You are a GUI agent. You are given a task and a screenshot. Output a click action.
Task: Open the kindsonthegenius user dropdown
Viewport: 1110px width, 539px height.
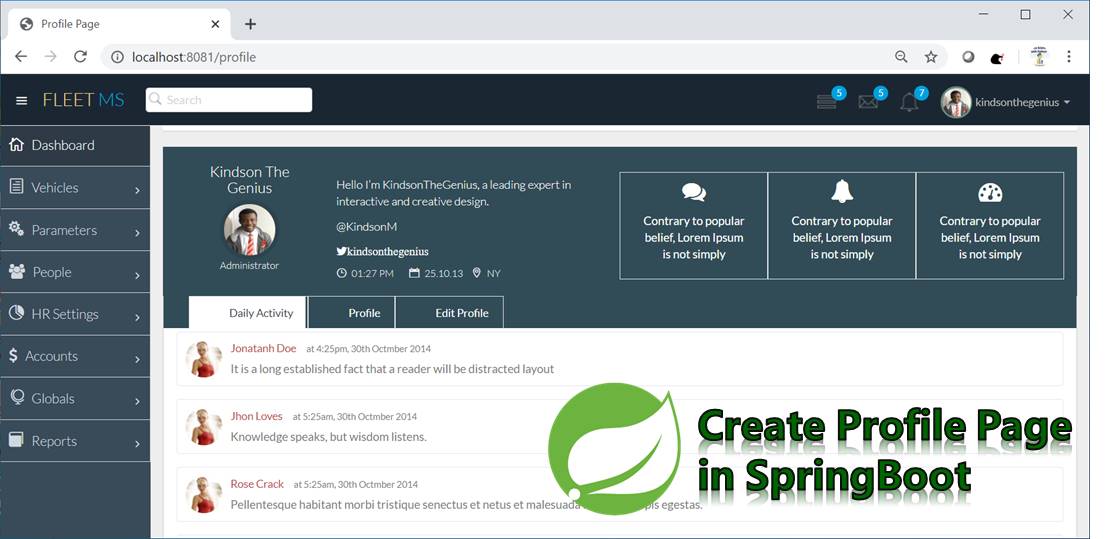1022,103
